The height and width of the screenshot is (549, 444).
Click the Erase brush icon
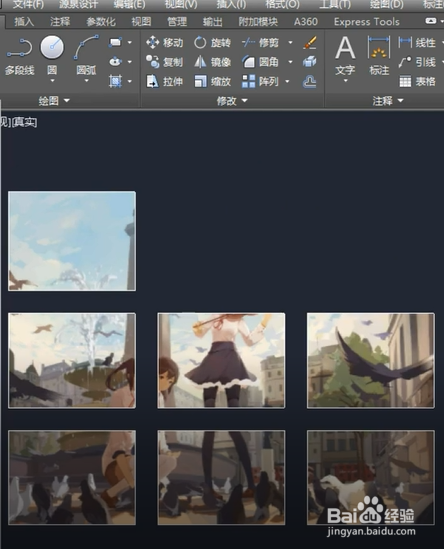[310, 42]
